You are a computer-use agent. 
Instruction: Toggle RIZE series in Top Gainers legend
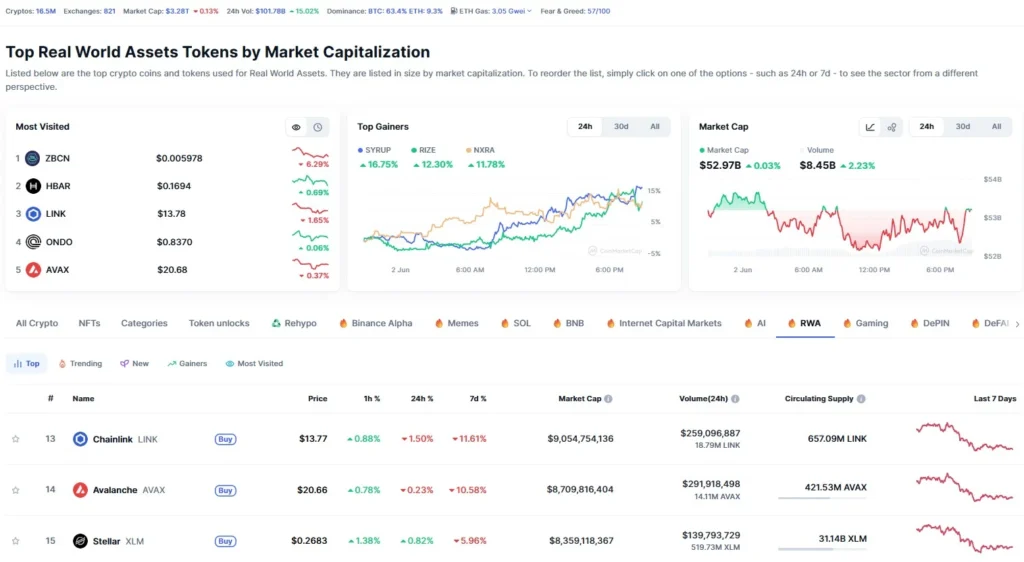pos(423,150)
